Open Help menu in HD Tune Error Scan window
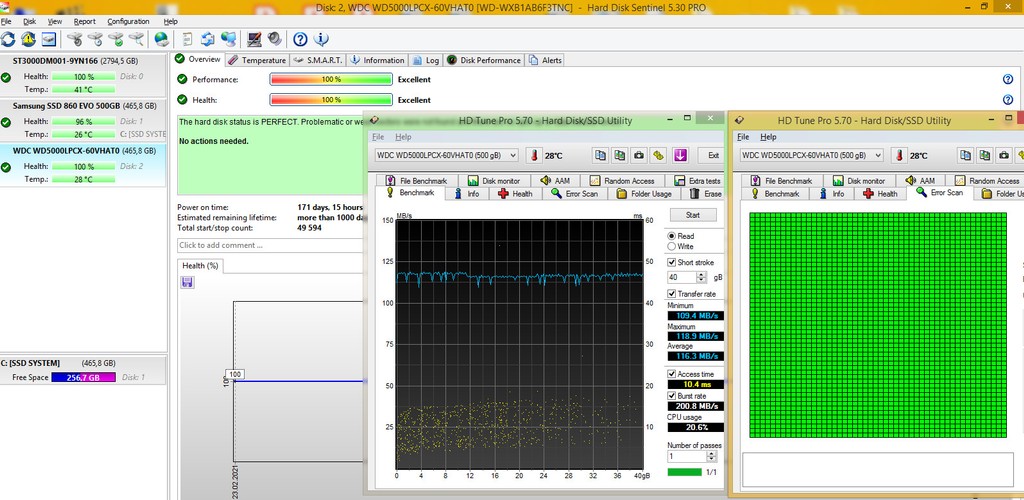1024x500 pixels. click(769, 137)
